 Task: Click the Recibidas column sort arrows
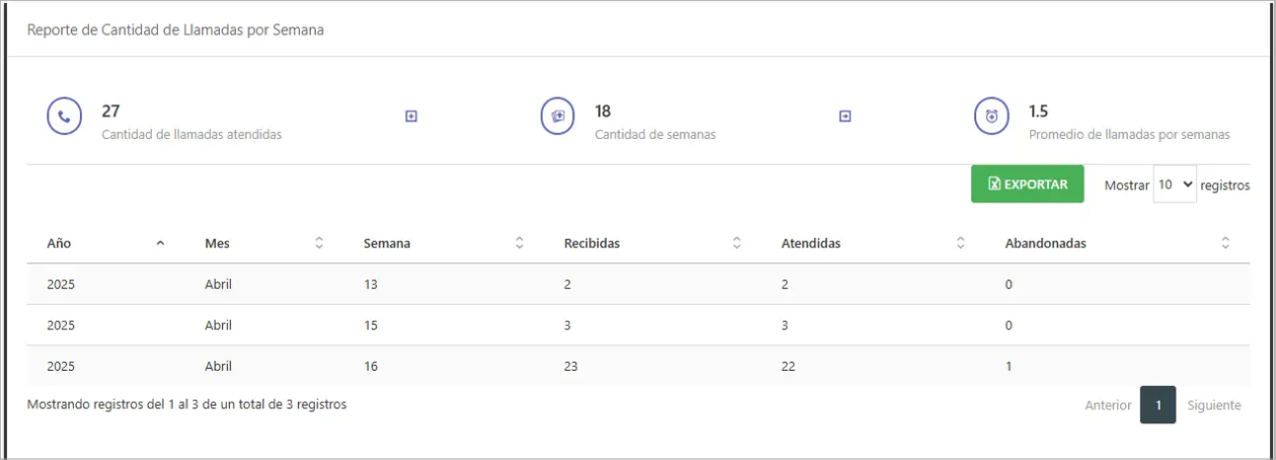pyautogui.click(x=736, y=243)
